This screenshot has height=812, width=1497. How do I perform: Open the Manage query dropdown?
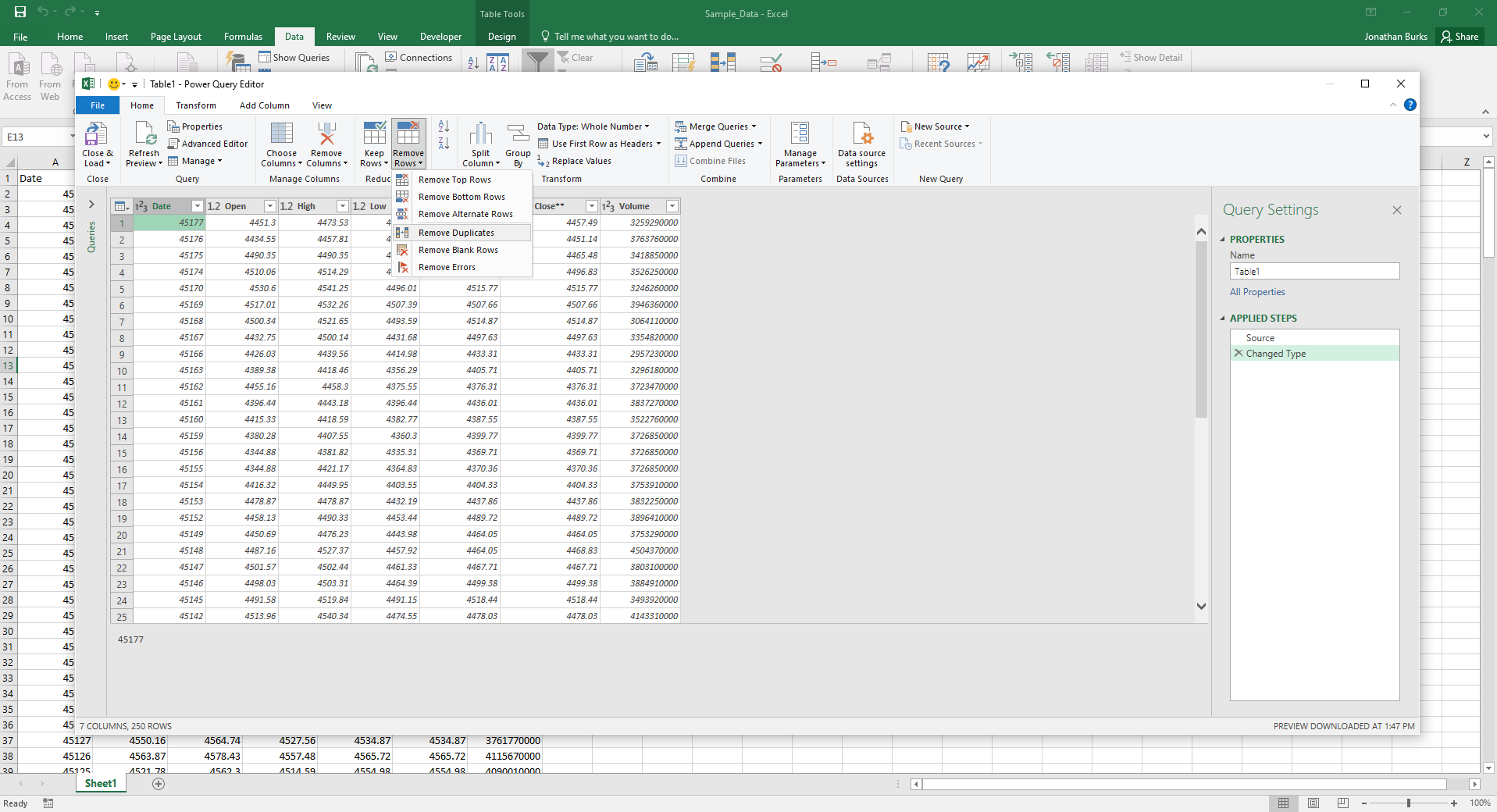195,161
